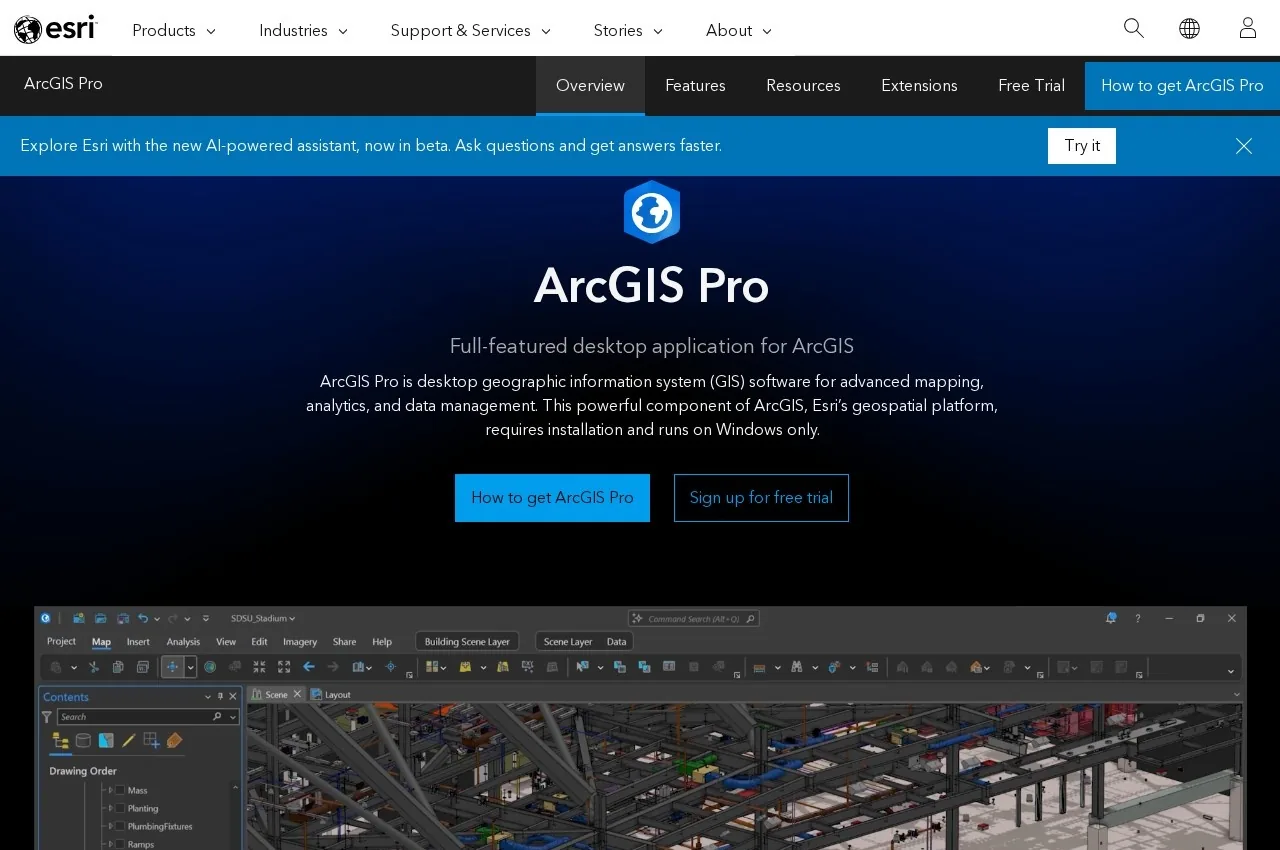Click the Bookmarks icon in ribbon
Viewport: 1280px width, 850px height.
pos(358,667)
